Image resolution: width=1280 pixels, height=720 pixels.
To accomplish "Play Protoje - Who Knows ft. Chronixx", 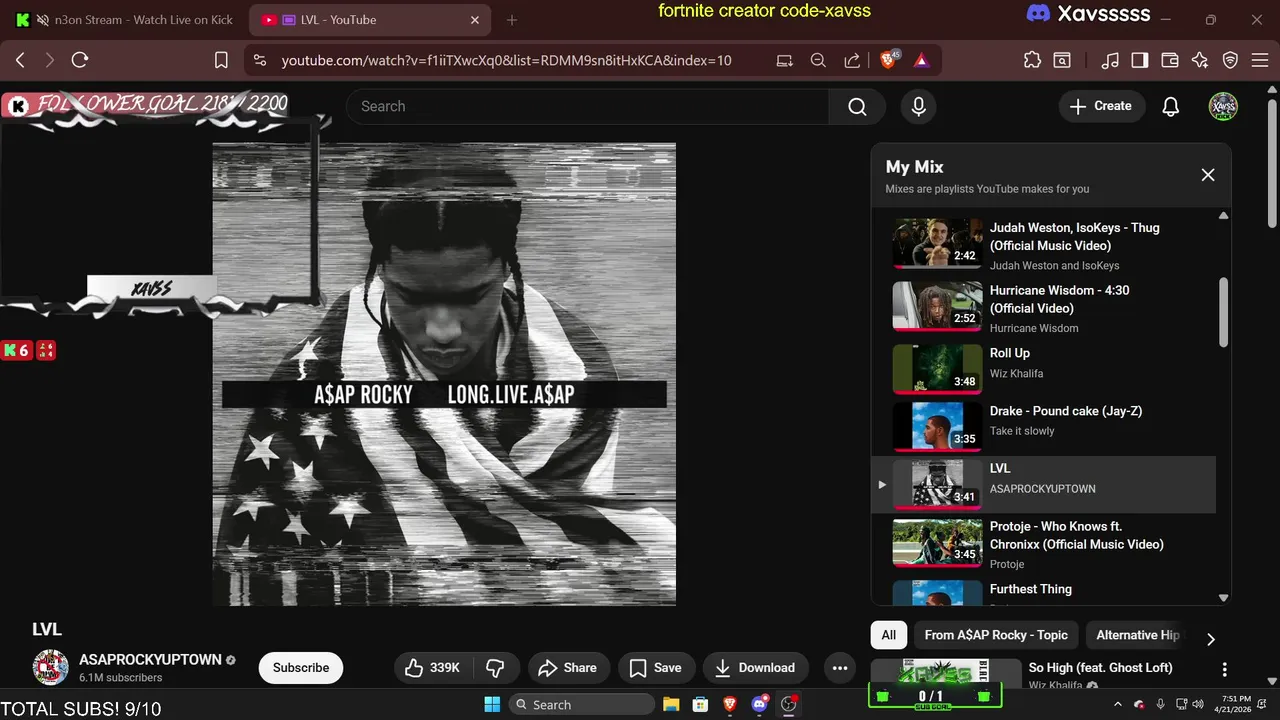I will click(1043, 543).
